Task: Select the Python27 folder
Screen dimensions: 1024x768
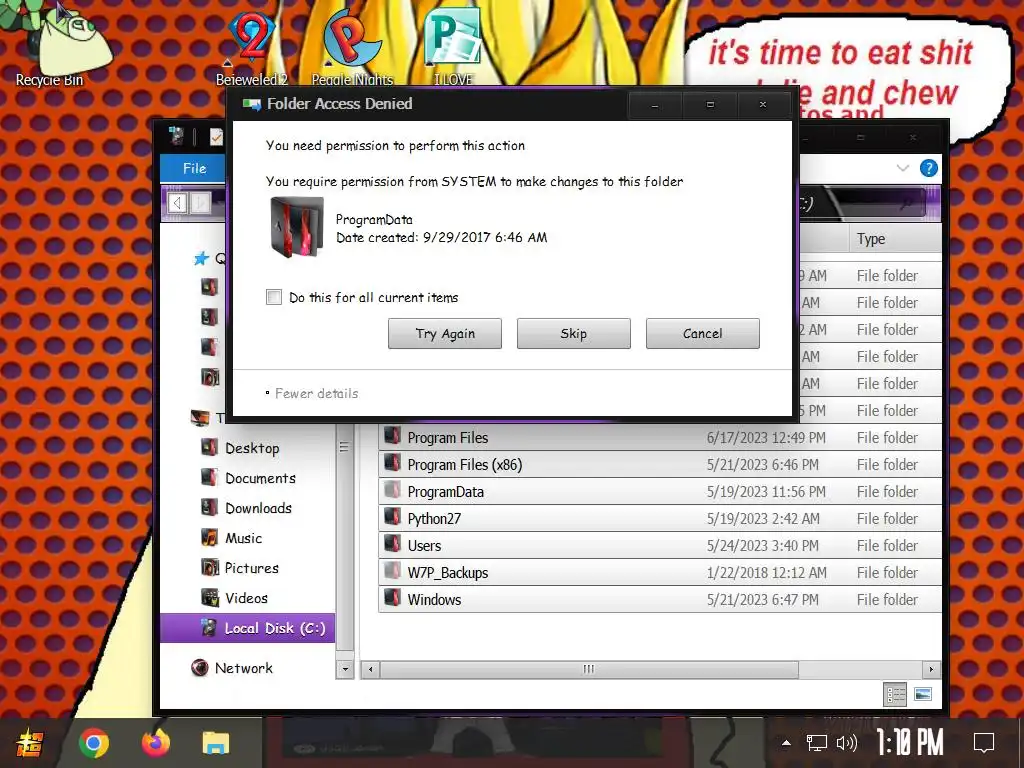Action: 660,519
